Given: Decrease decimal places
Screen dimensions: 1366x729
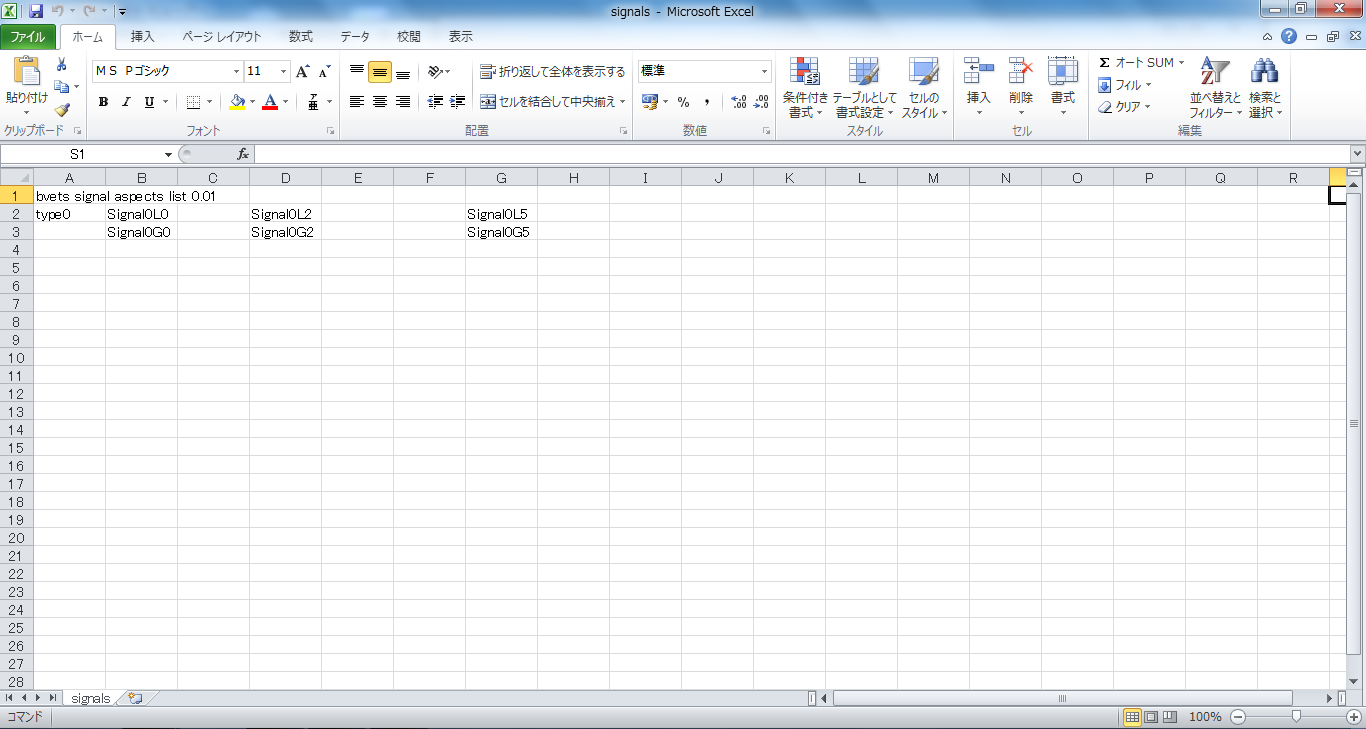Looking at the screenshot, I should tap(762, 102).
